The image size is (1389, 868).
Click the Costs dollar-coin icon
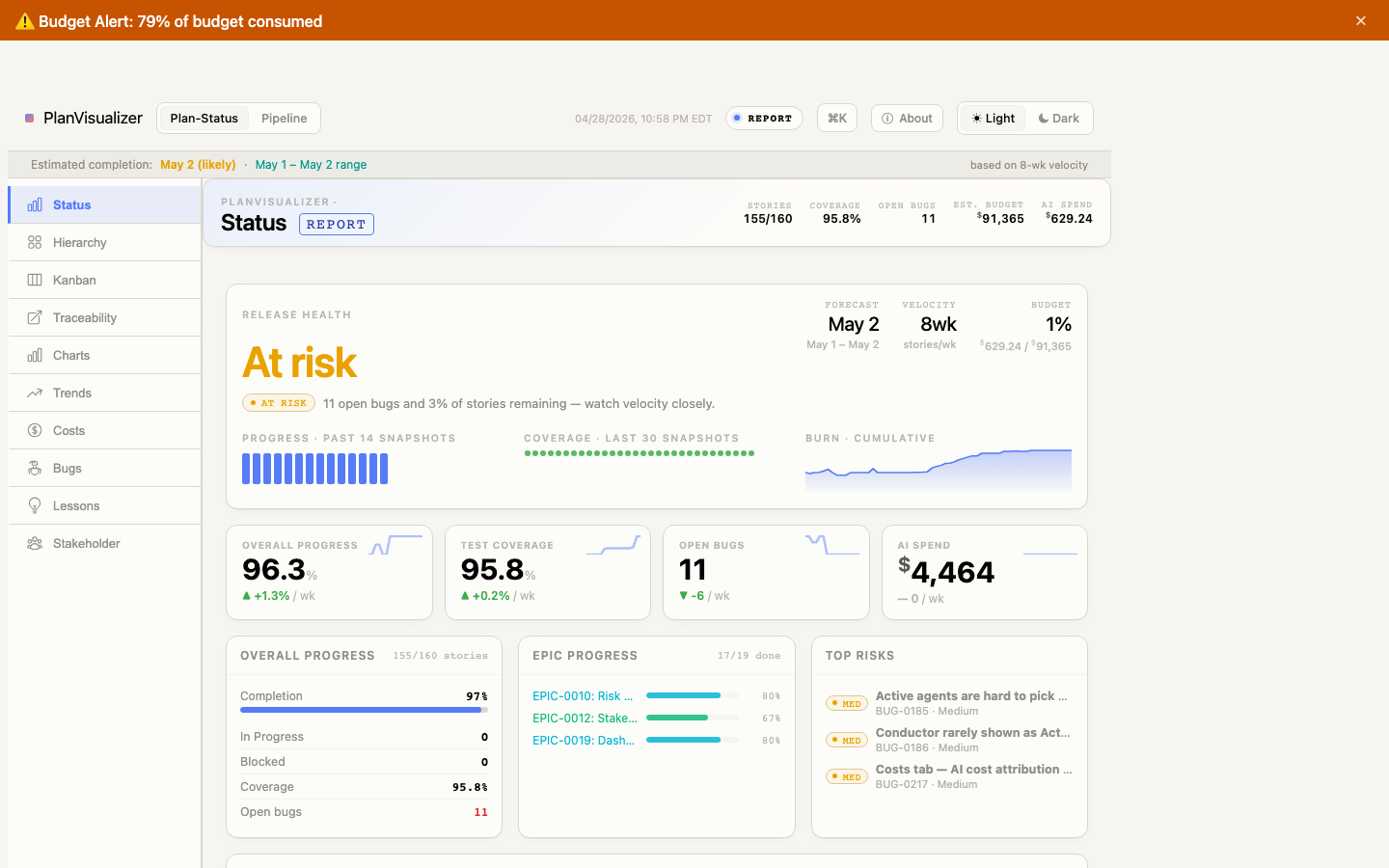tap(35, 430)
